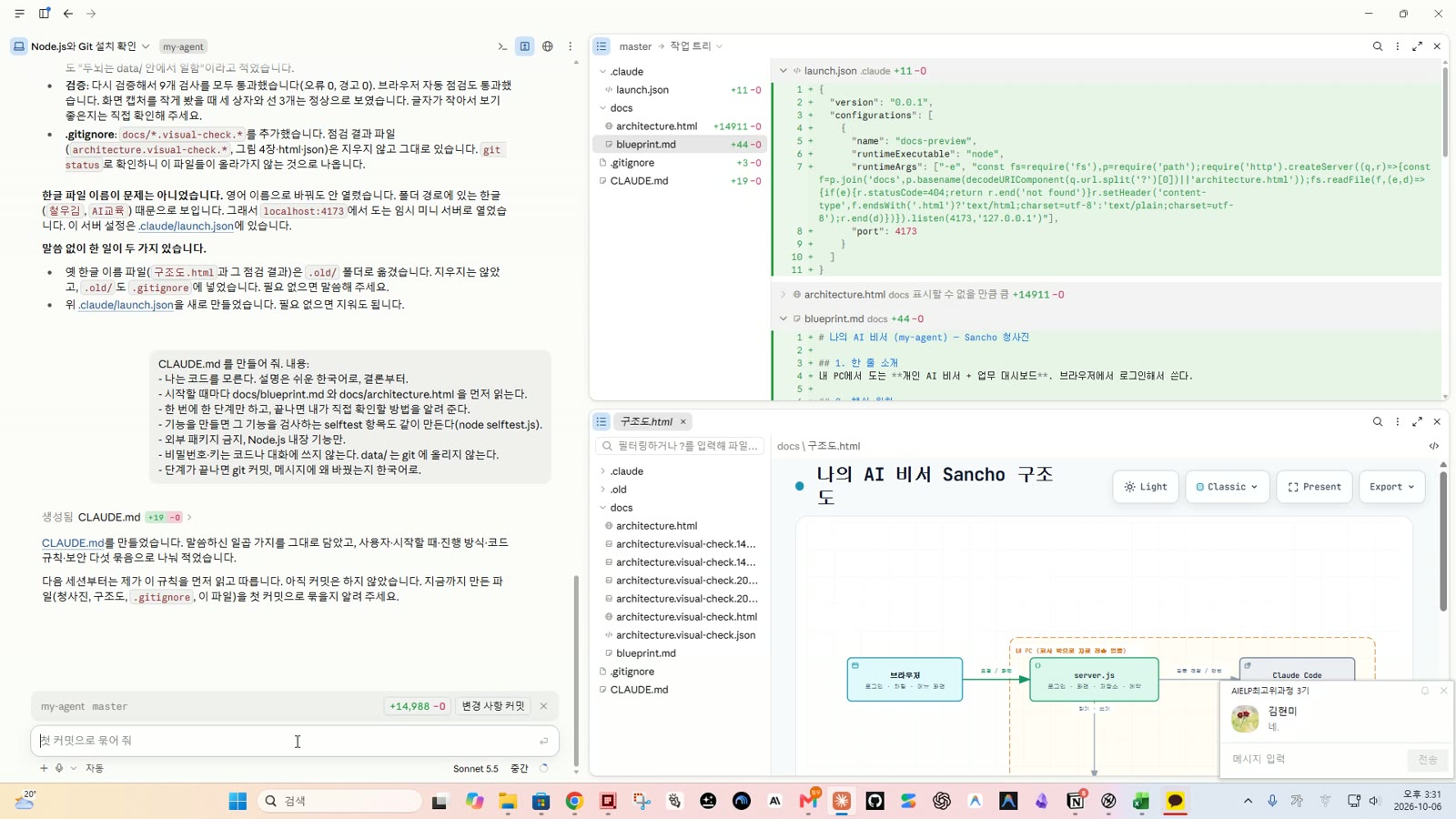1456x819 pixels.
Task: Search in the master diff panel
Action: point(1378,46)
